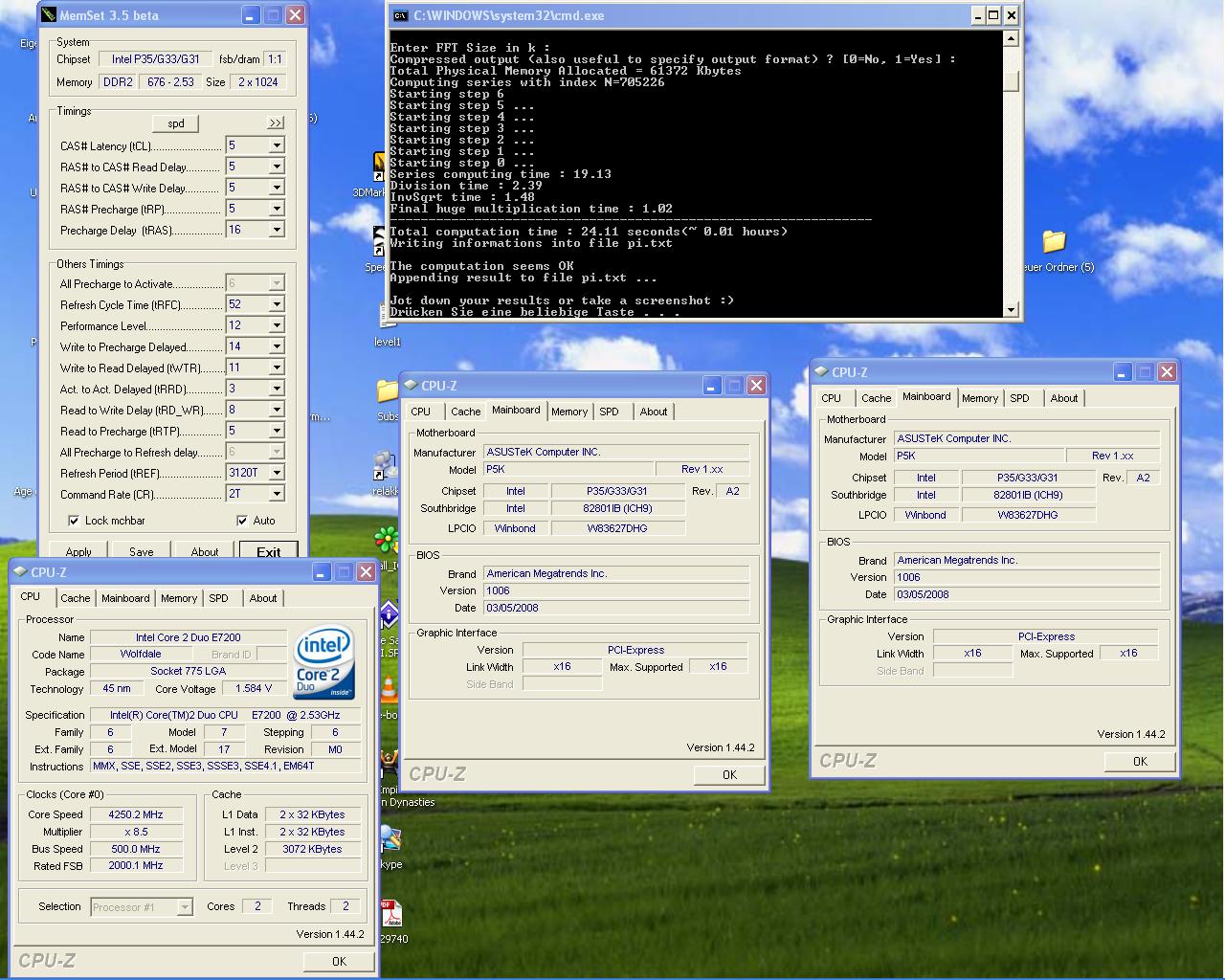The image size is (1225, 980).
Task: Open the RAS# Precharge (tRP) dropdown
Action: 276,209
